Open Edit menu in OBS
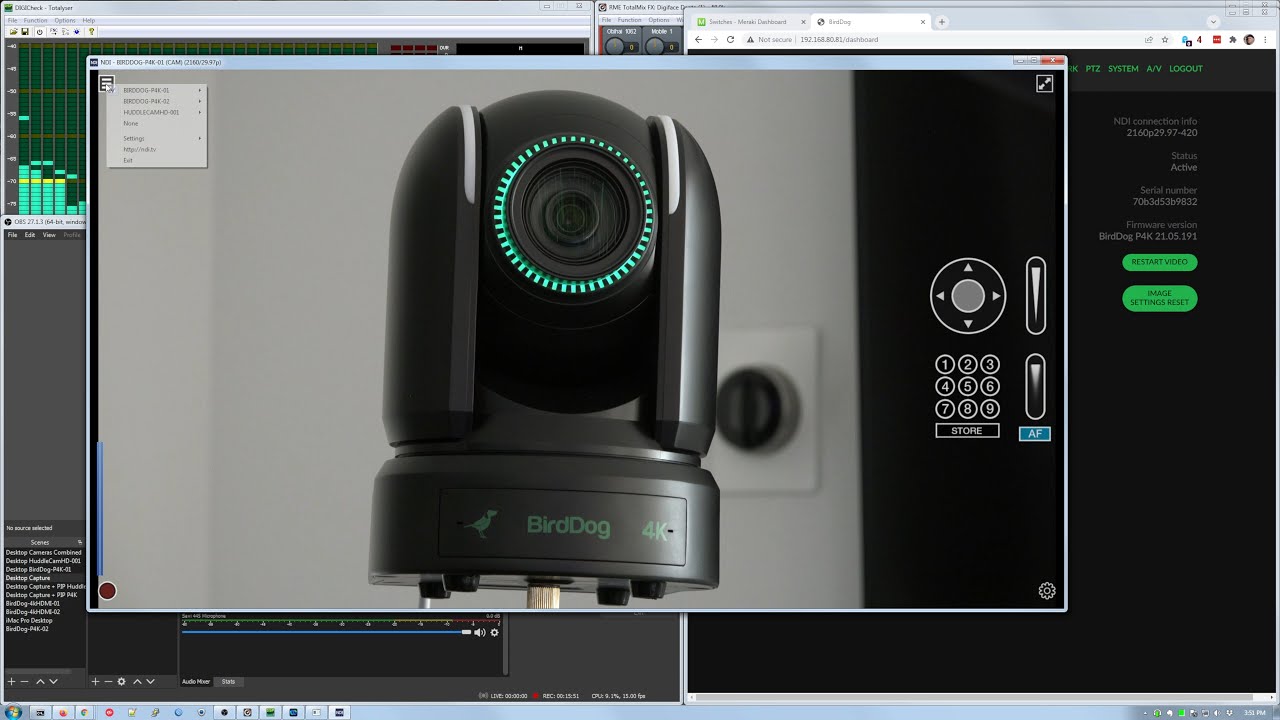 [x=30, y=235]
